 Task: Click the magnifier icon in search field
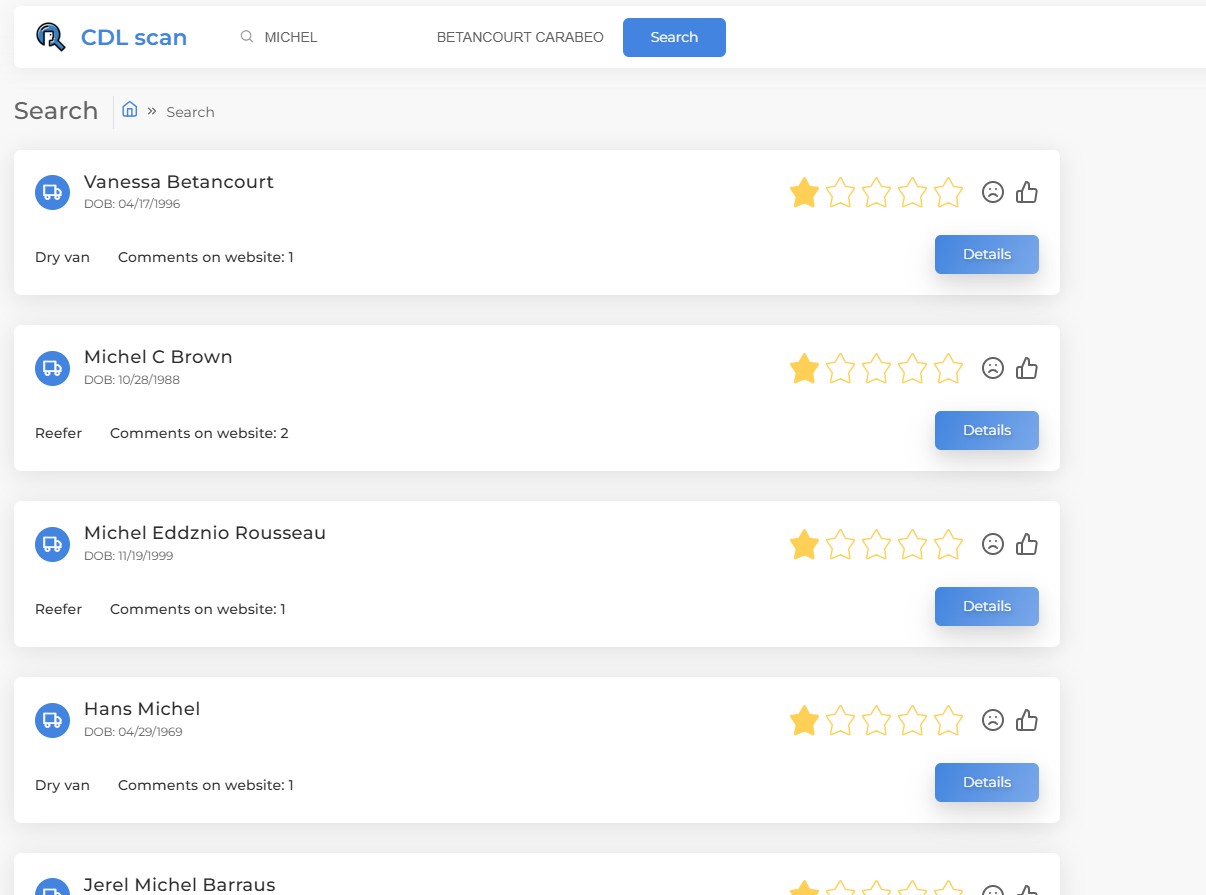tap(247, 37)
